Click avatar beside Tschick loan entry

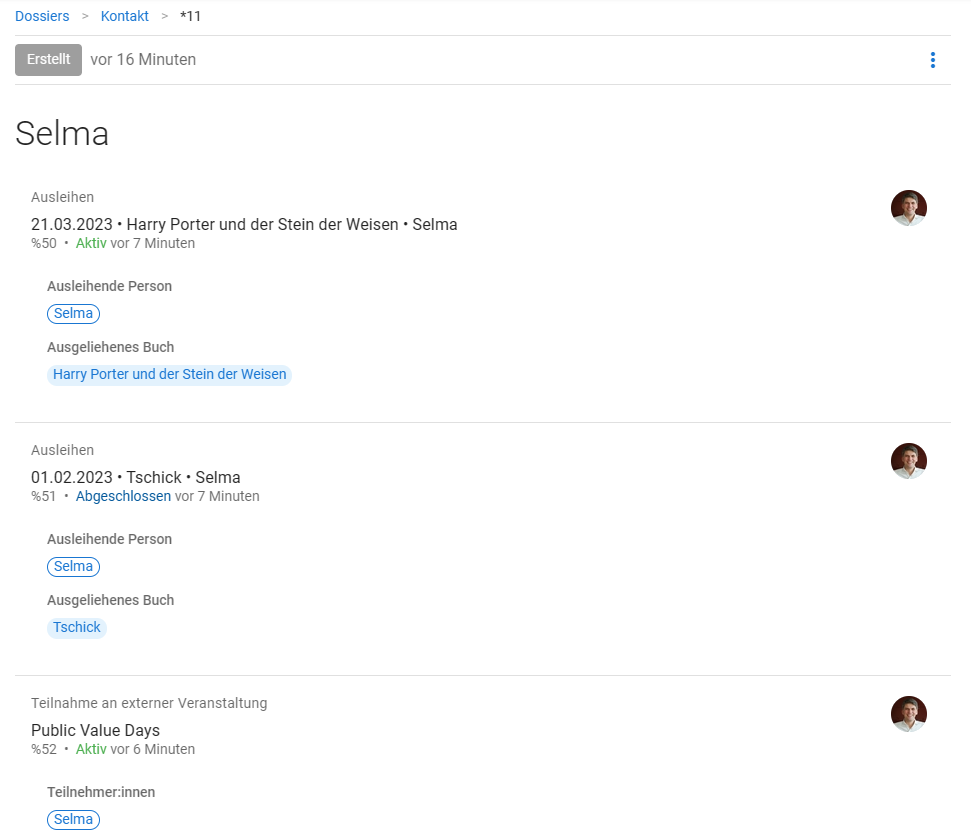(908, 461)
